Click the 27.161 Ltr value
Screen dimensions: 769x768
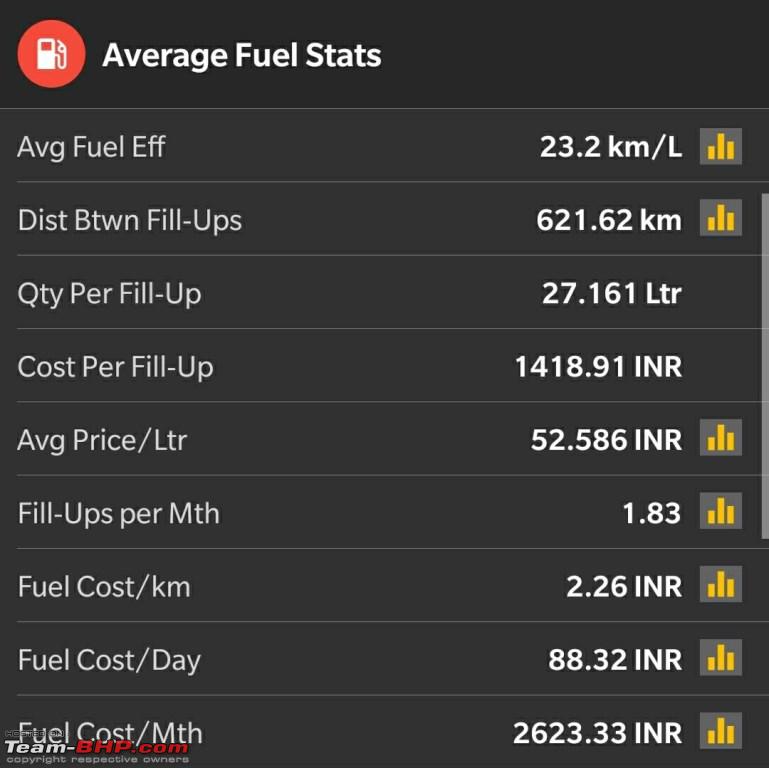(x=612, y=293)
